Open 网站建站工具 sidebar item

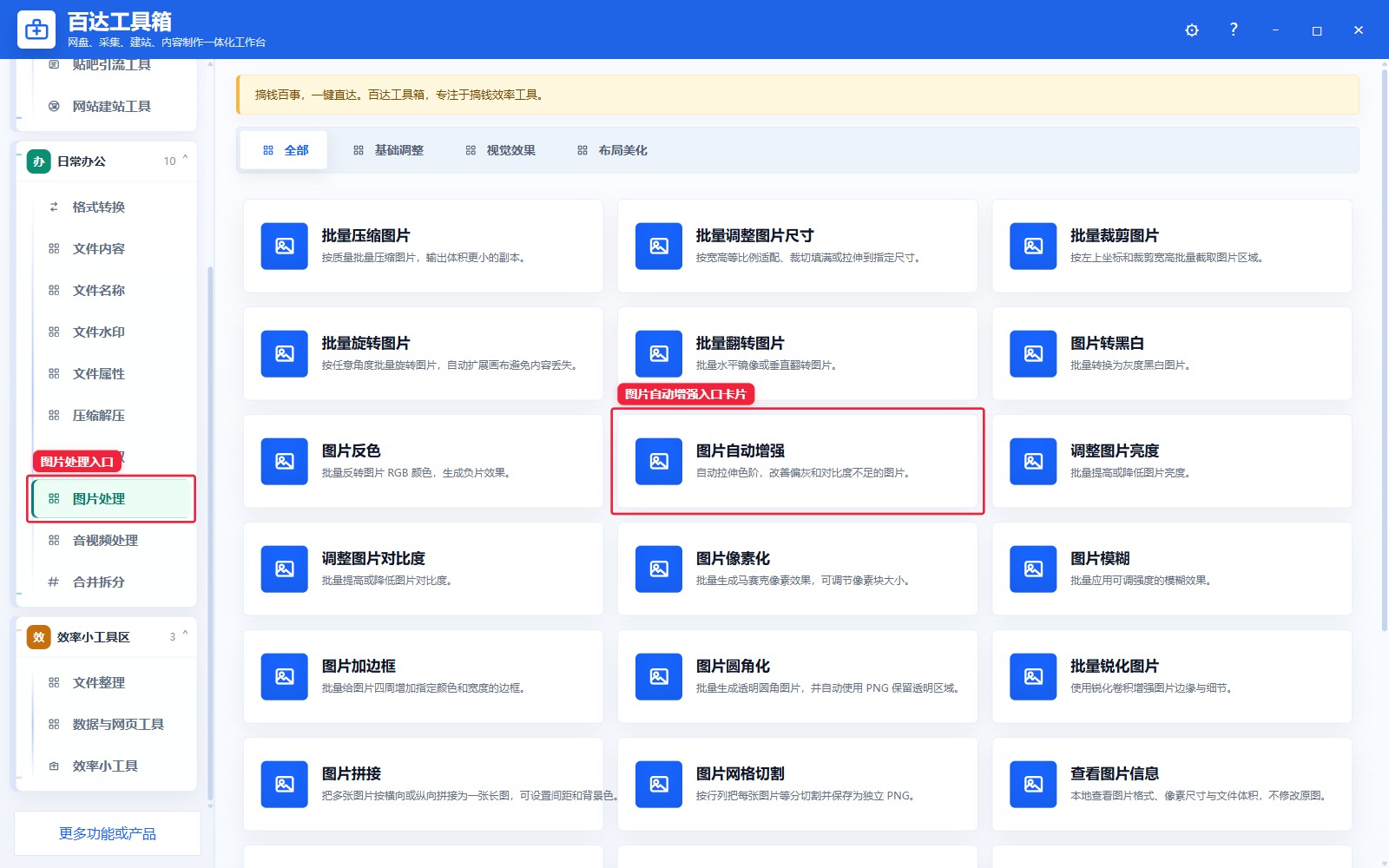(112, 106)
